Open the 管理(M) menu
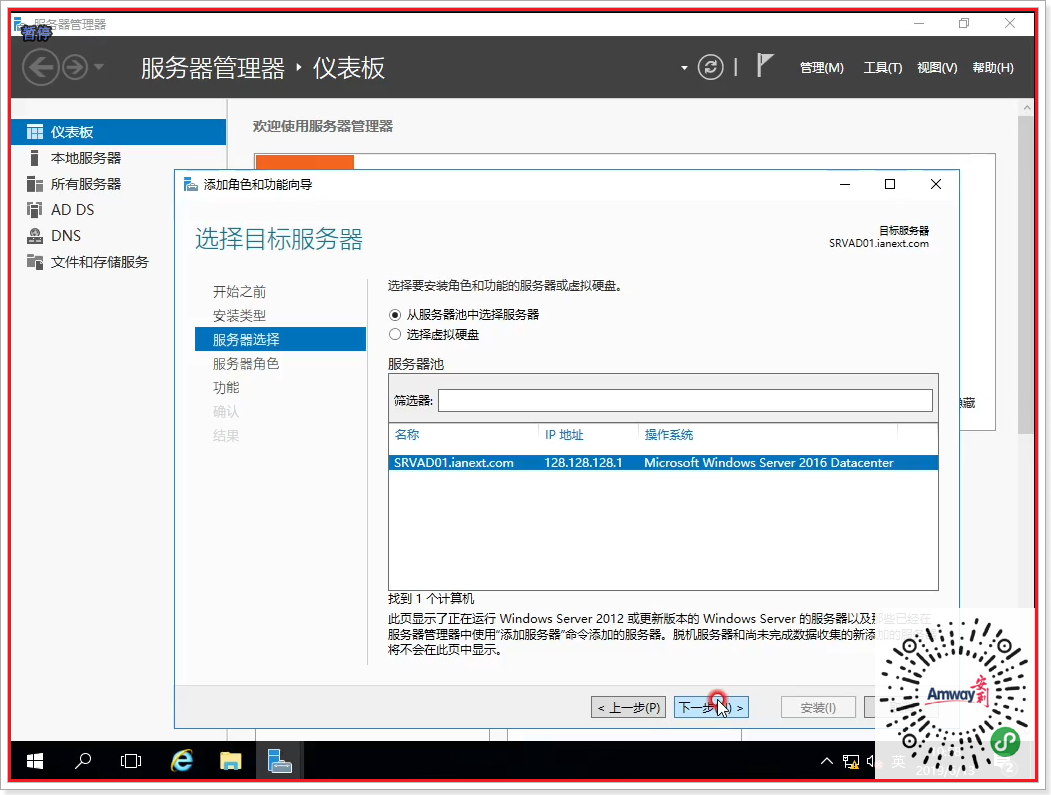The height and width of the screenshot is (795, 1051). click(x=821, y=68)
